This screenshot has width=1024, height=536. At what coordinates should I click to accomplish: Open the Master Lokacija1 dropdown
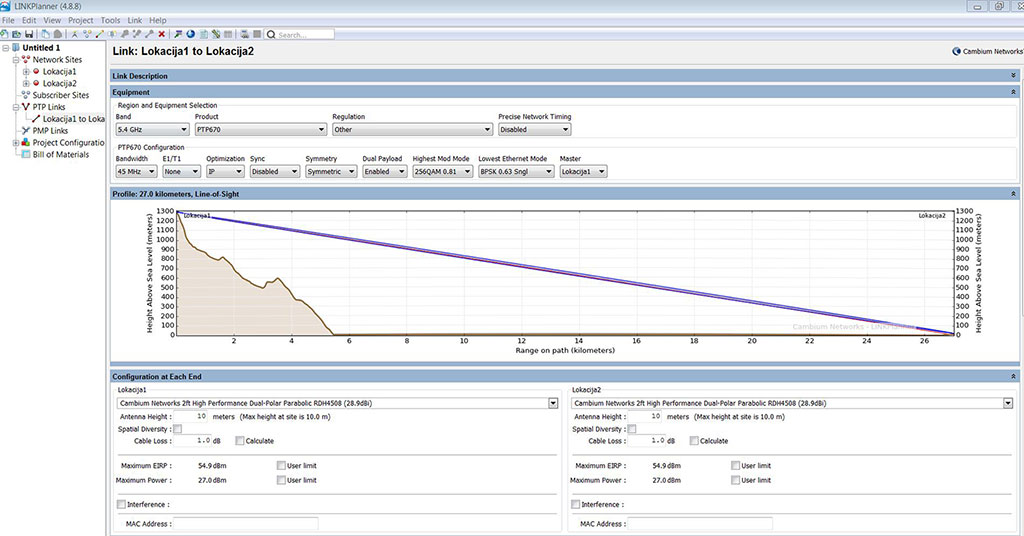(x=583, y=171)
